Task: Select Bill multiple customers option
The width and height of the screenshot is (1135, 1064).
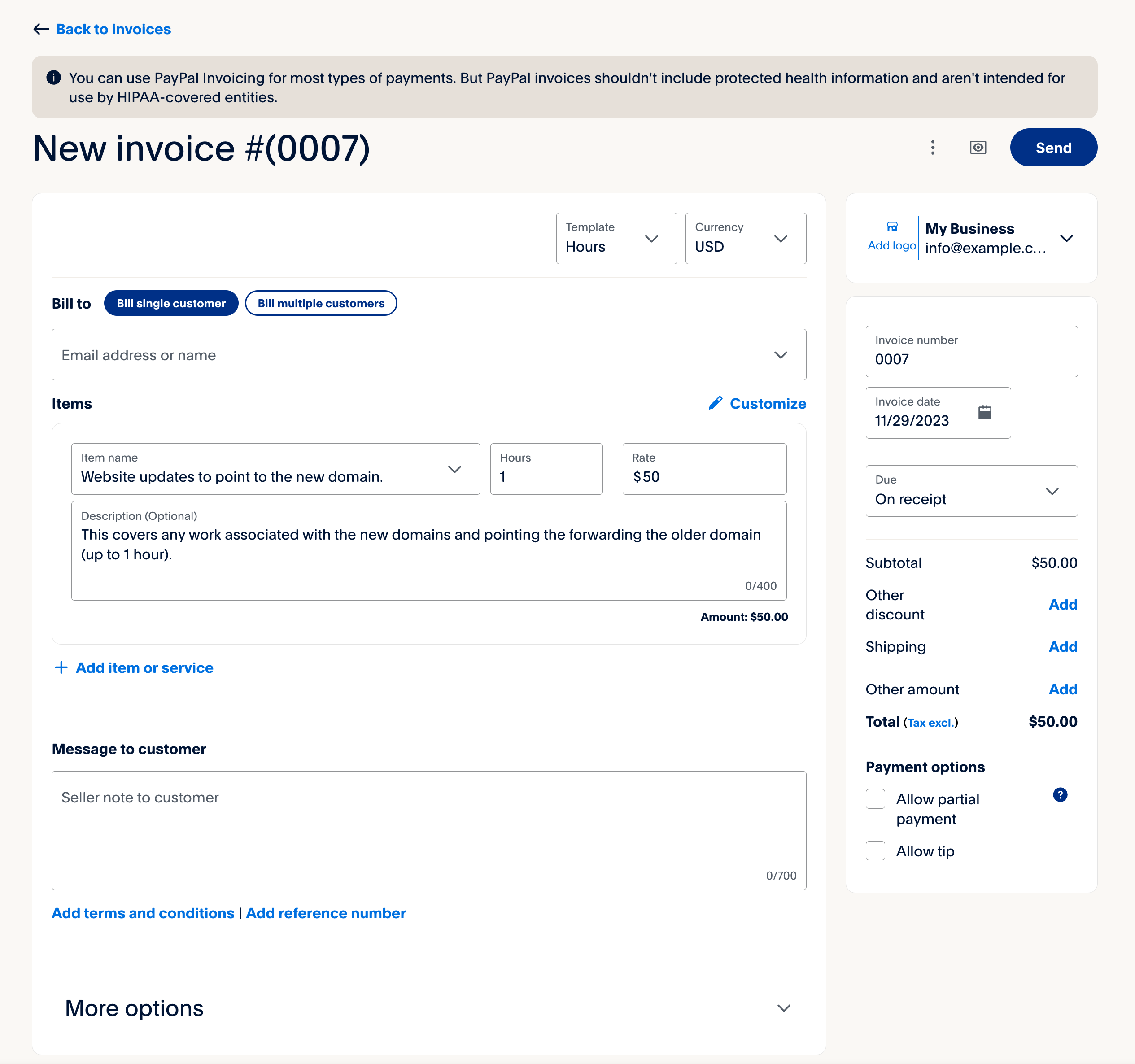Action: pyautogui.click(x=321, y=303)
